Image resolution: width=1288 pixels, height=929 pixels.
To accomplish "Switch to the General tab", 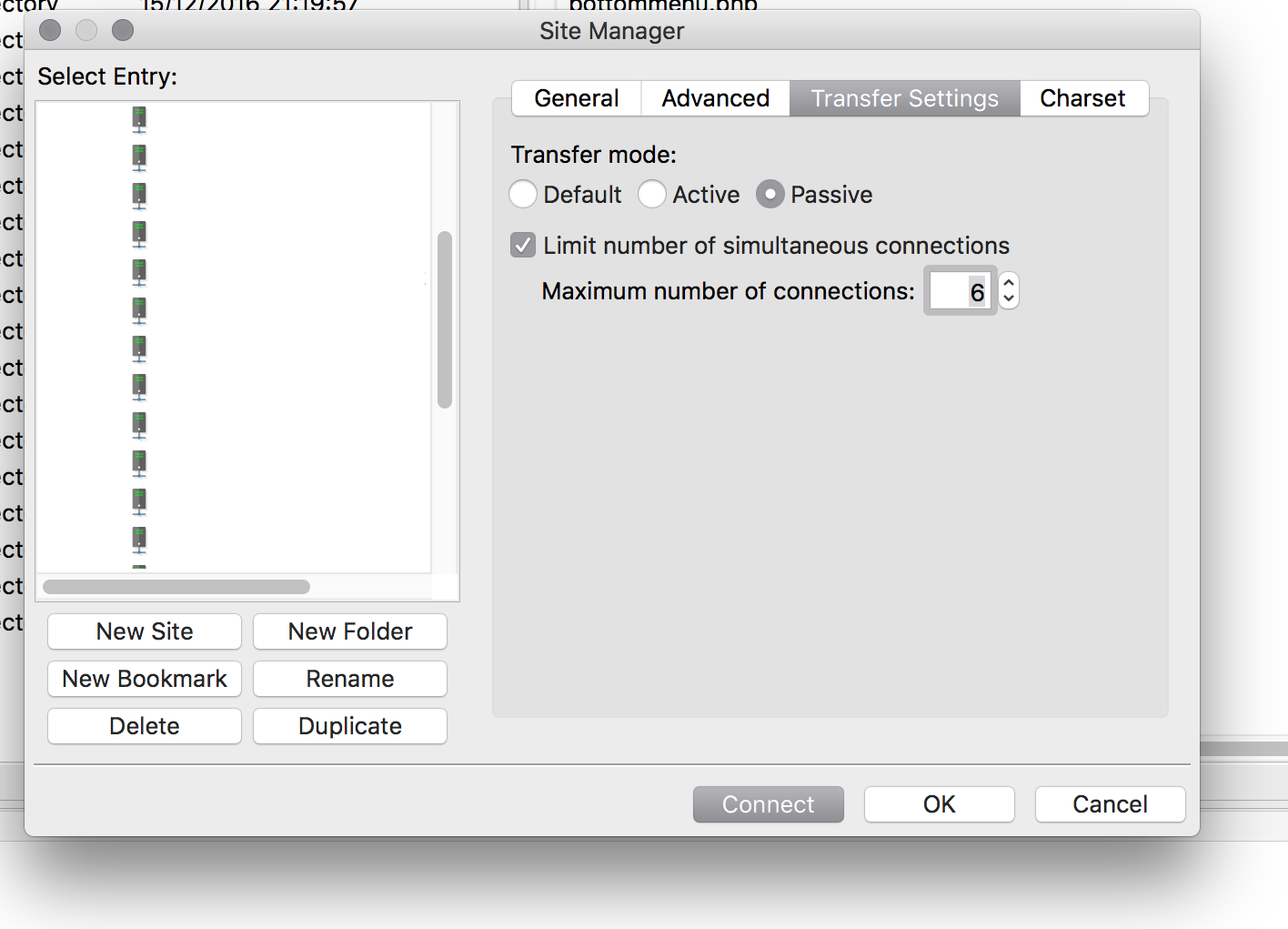I will pos(577,98).
